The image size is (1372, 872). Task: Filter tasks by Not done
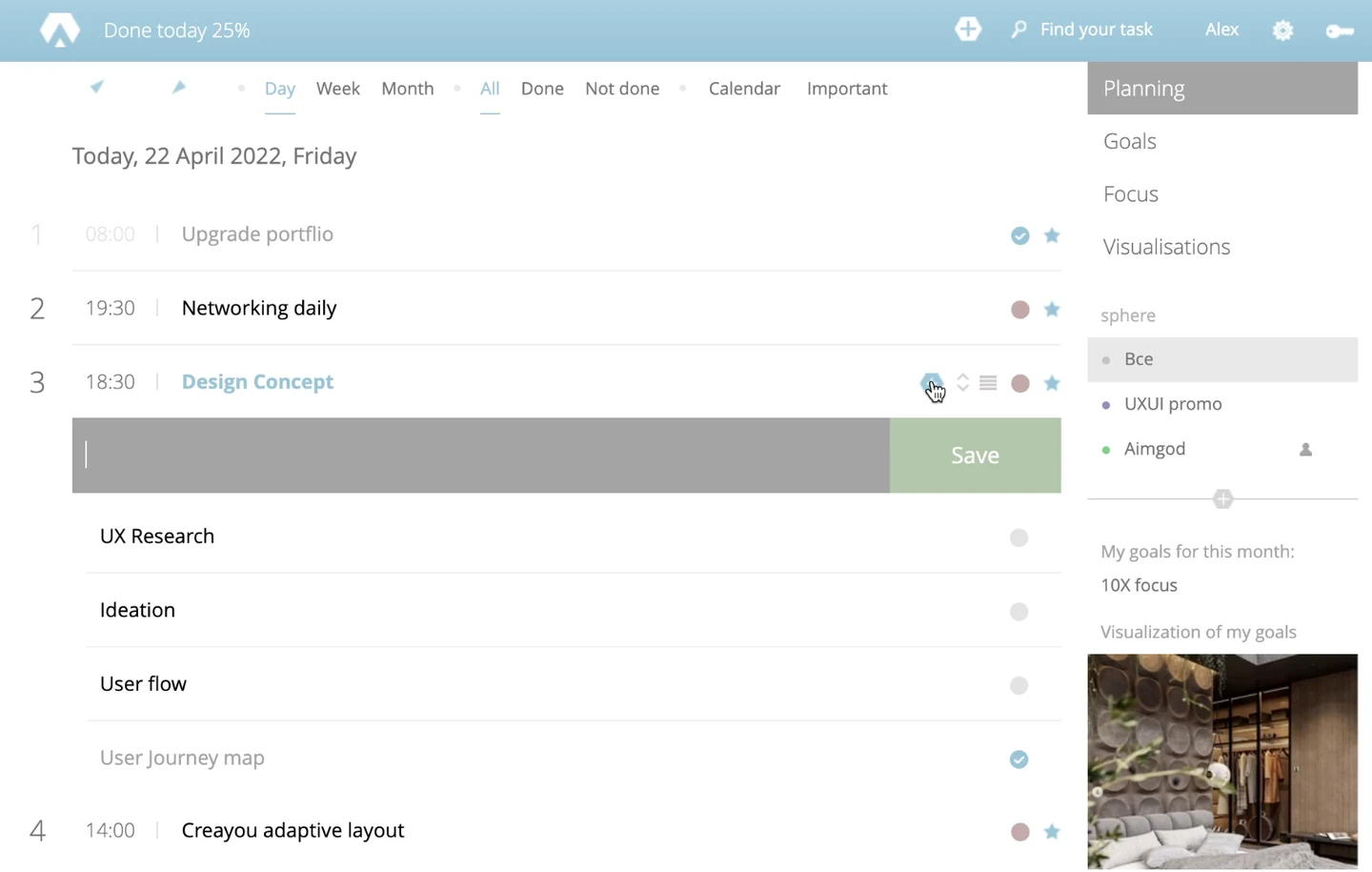622,89
